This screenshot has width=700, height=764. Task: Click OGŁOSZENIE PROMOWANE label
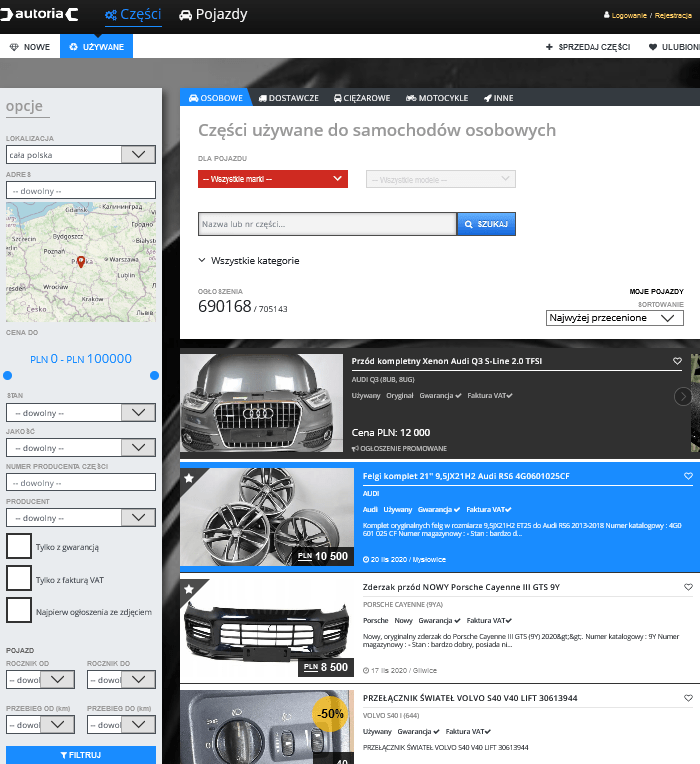[399, 448]
